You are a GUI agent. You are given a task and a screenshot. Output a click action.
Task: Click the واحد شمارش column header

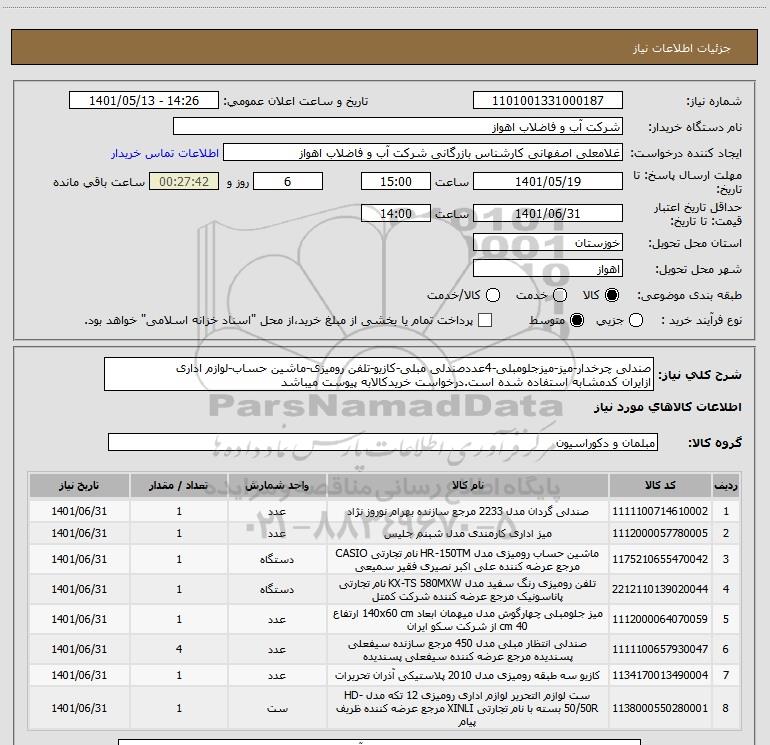pyautogui.click(x=277, y=485)
